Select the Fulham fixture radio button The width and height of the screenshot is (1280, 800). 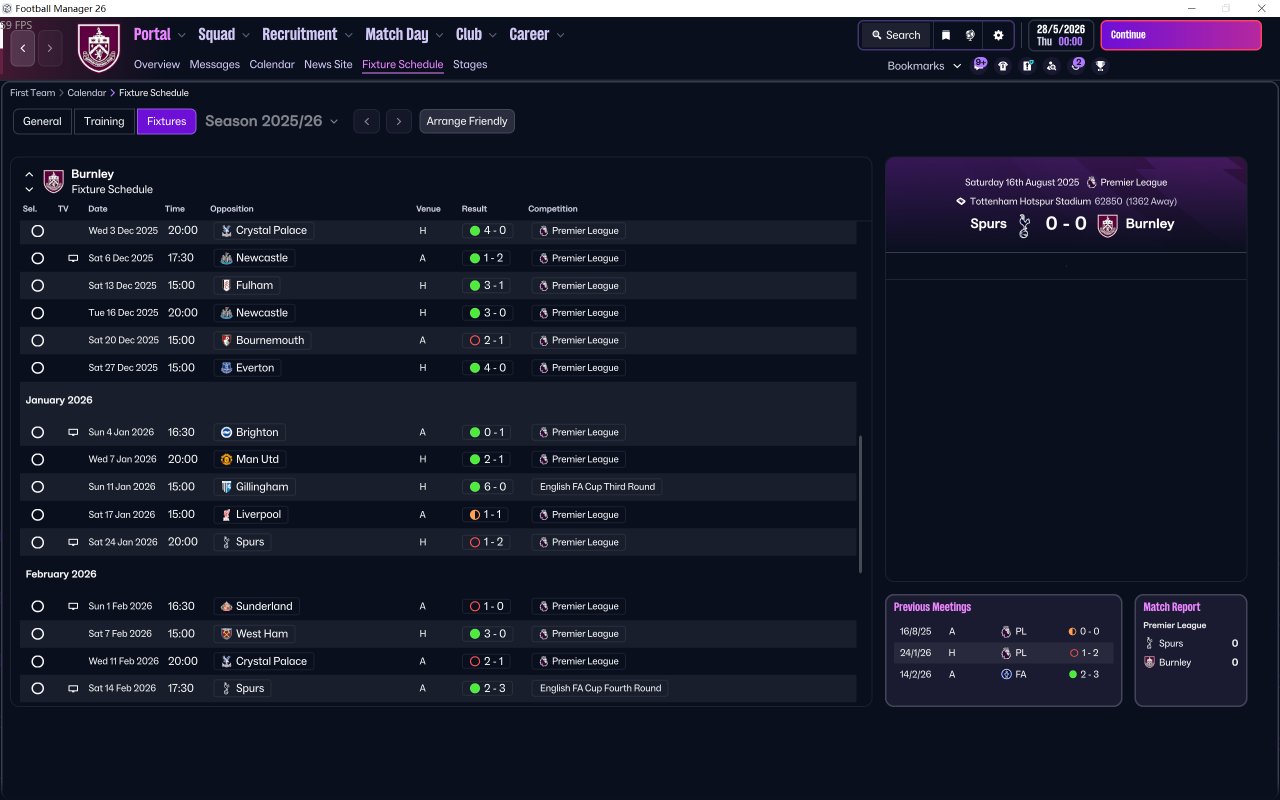(38, 286)
